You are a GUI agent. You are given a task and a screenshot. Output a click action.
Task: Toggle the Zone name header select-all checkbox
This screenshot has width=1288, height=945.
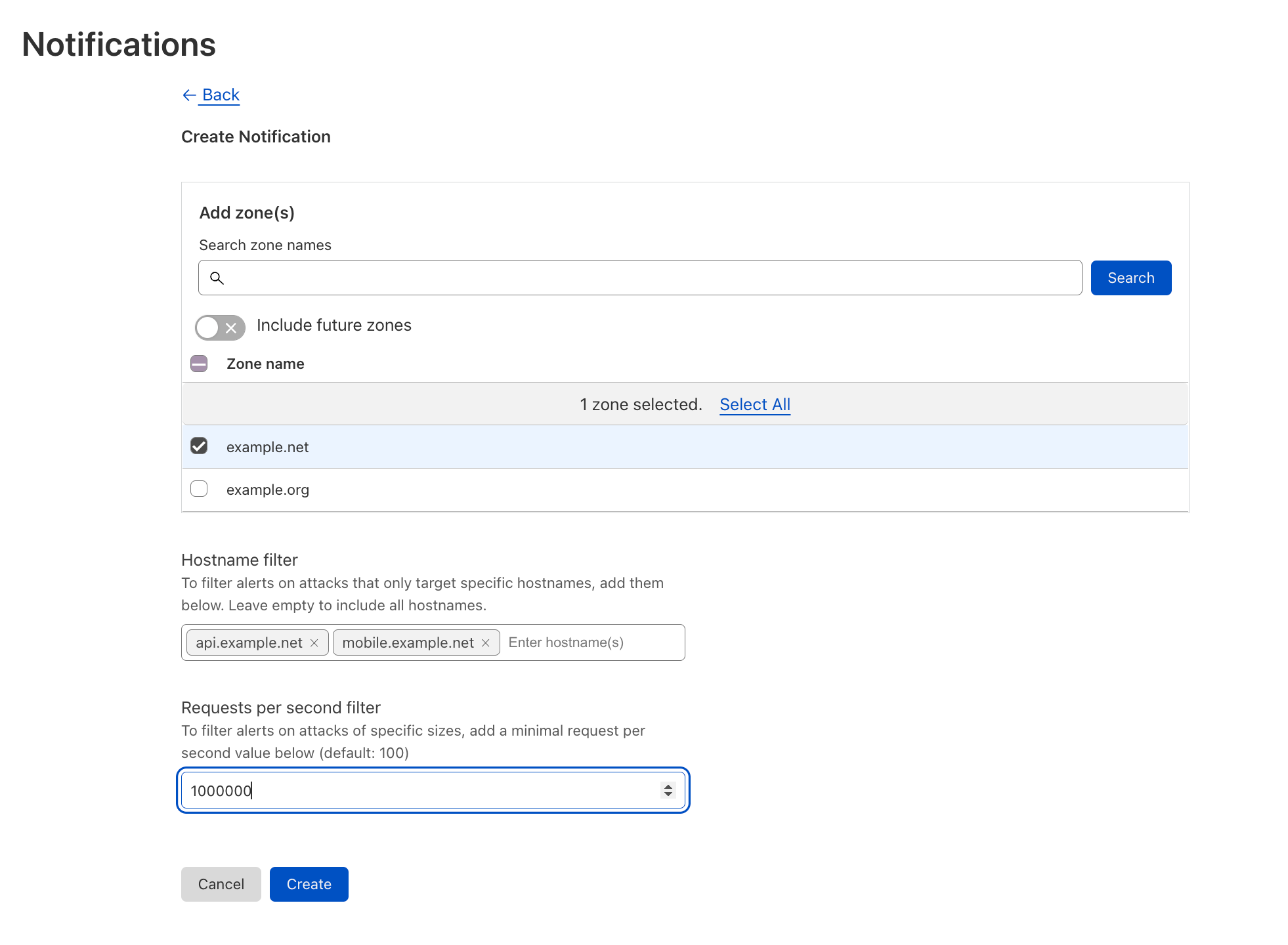coord(199,364)
